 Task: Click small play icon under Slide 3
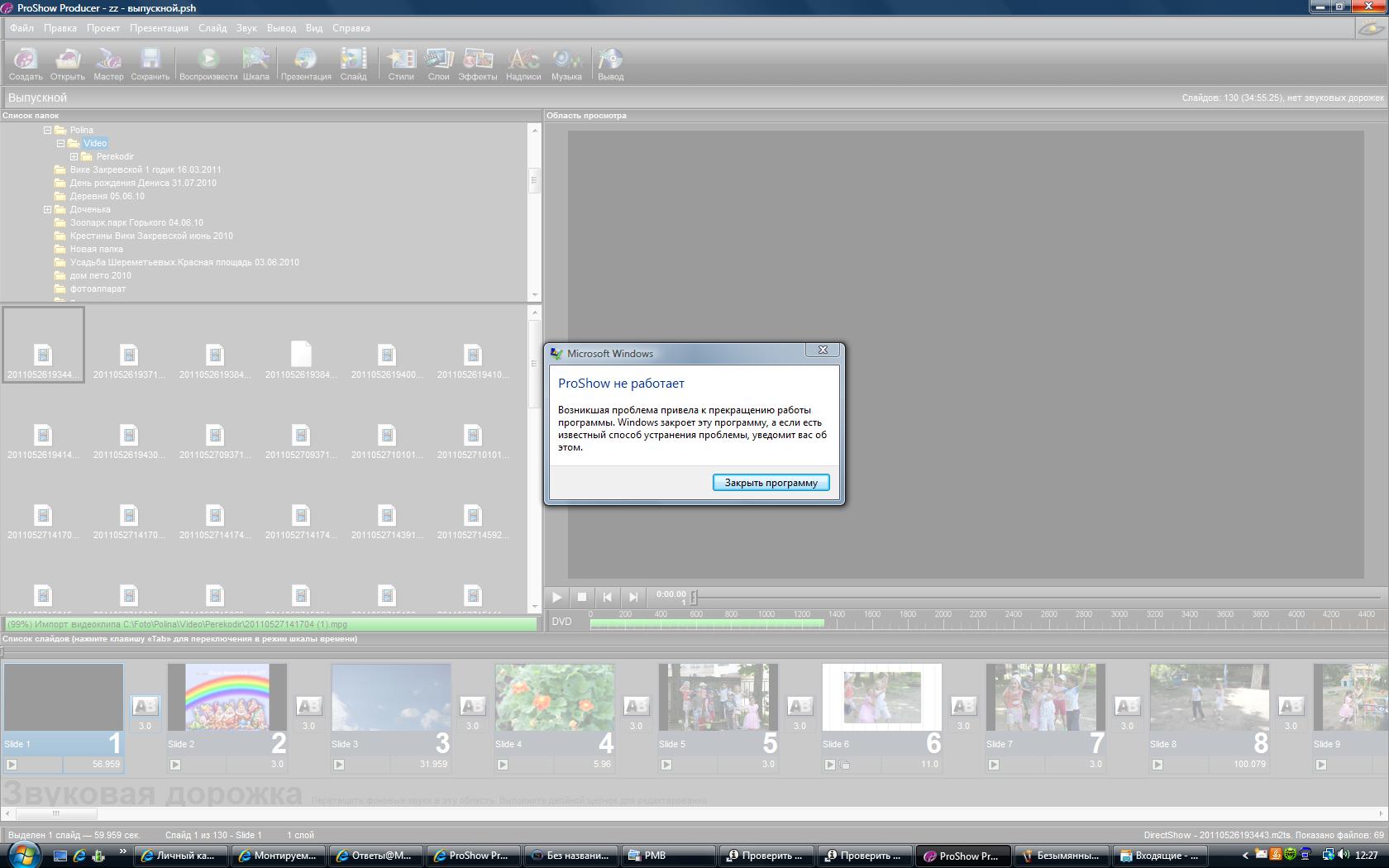[x=339, y=765]
